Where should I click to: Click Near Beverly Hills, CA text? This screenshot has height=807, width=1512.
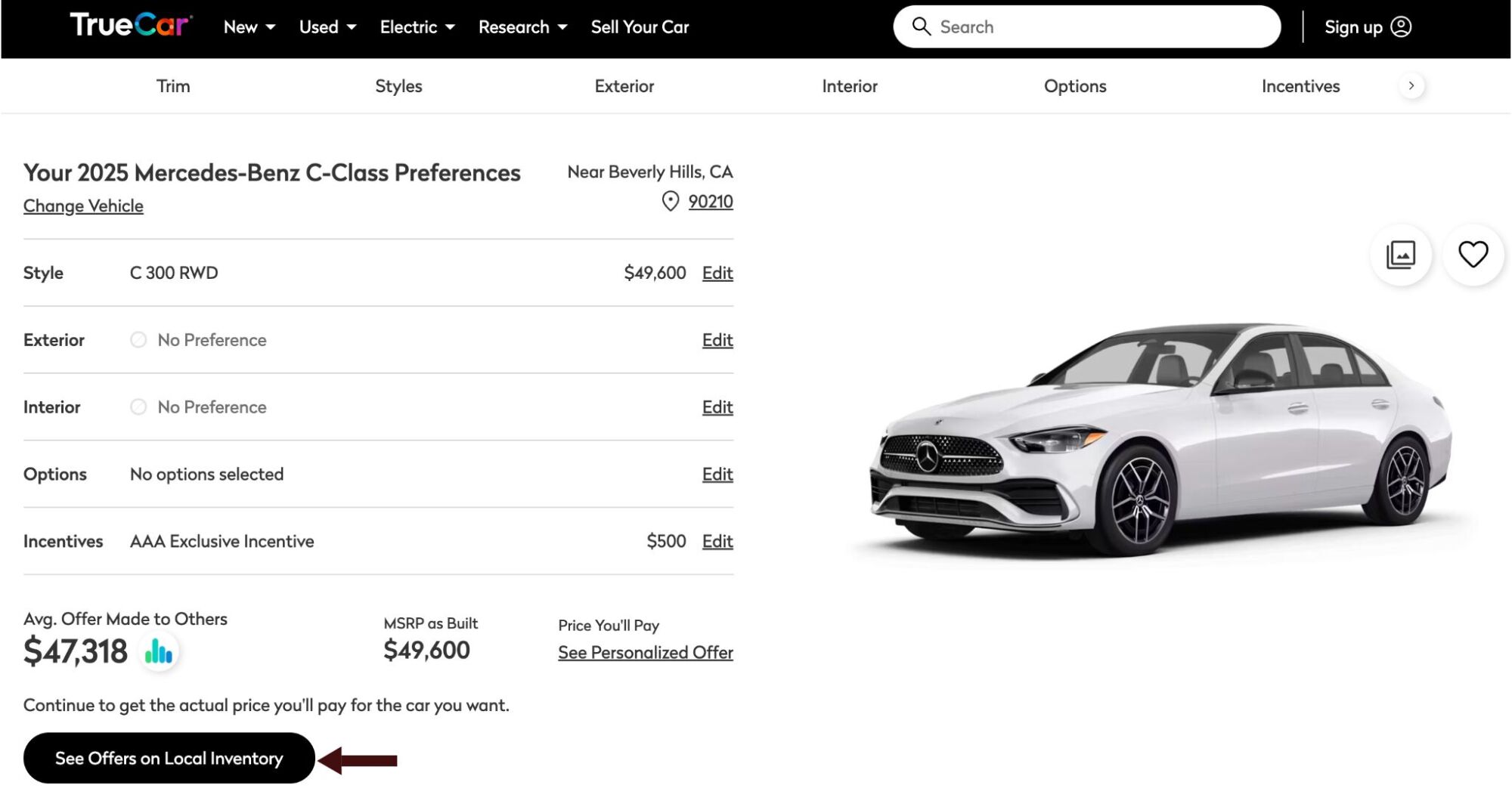pyautogui.click(x=650, y=172)
